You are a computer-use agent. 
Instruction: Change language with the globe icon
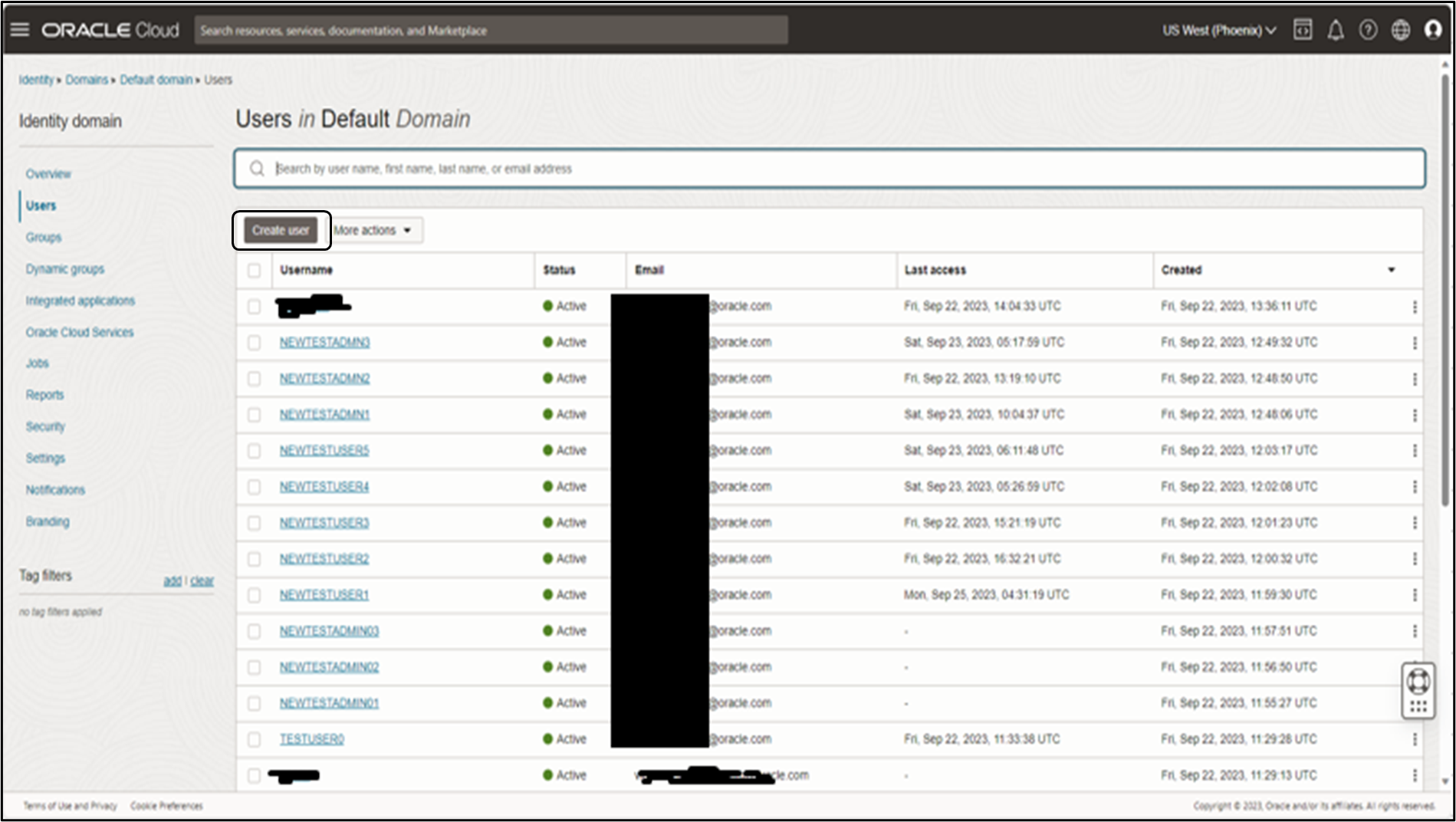coord(1401,30)
